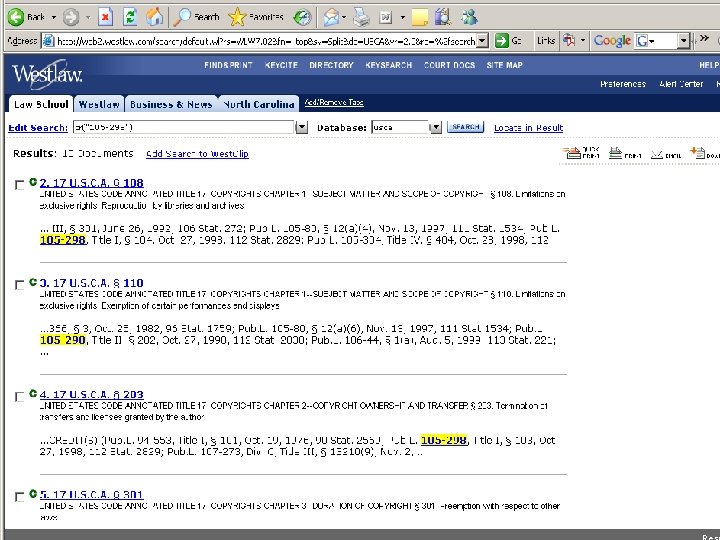This screenshot has height=540, width=720.
Task: Click the Add/Remove Tabs link
Action: [x=334, y=102]
